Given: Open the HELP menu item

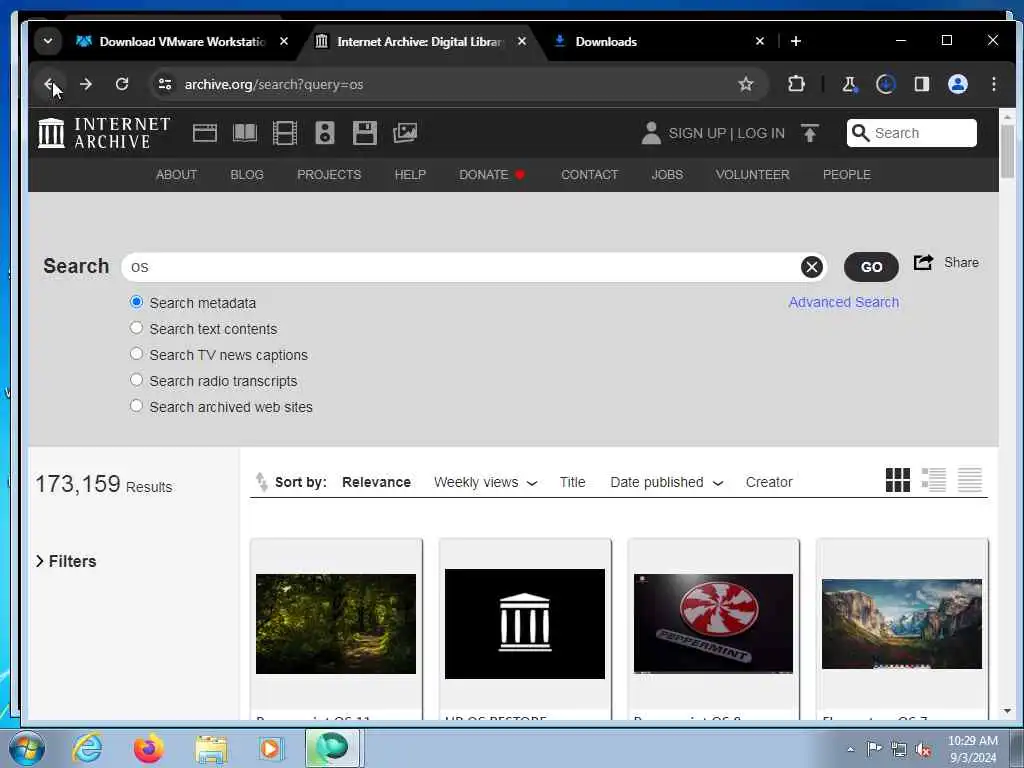Looking at the screenshot, I should pyautogui.click(x=410, y=175).
